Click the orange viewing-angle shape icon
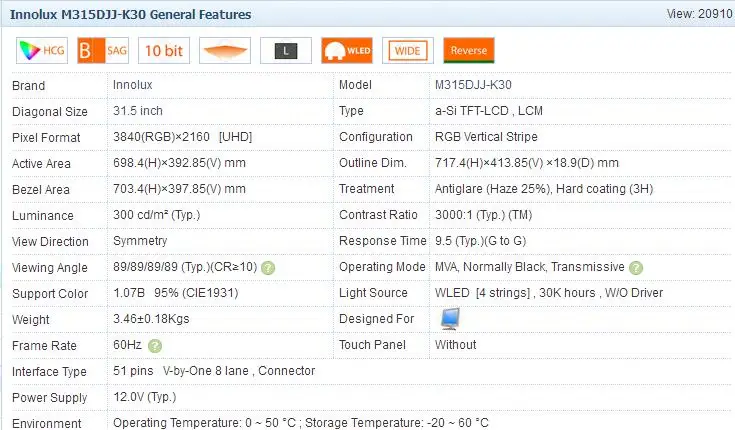Viewport: 735px width, 430px height. pyautogui.click(x=225, y=50)
